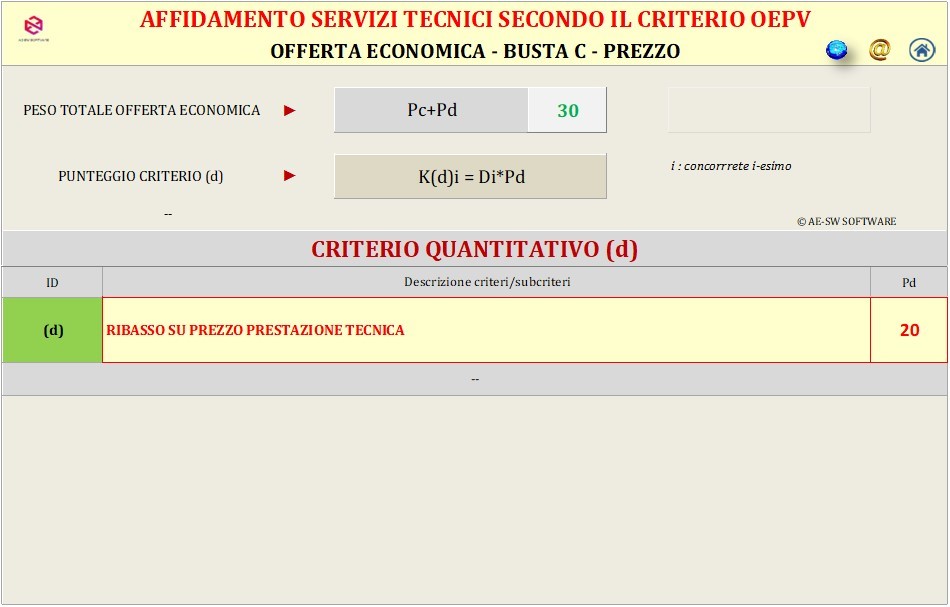Click the AE-SW Software logo

34,28
